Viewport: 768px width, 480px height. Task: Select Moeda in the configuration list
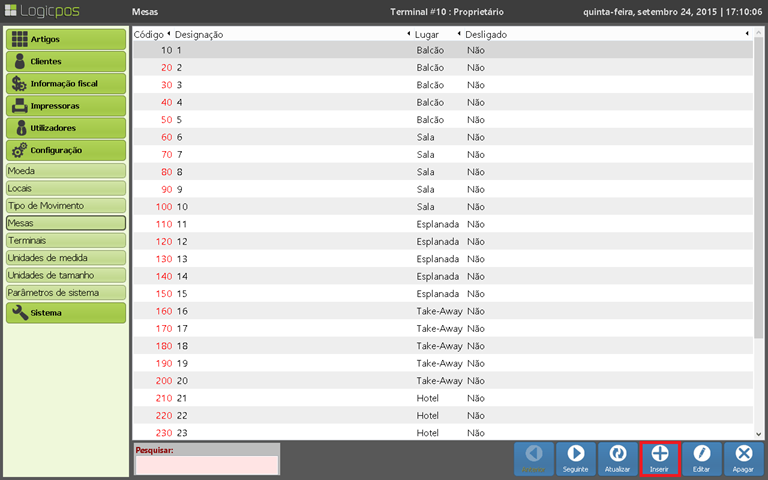tap(66, 170)
